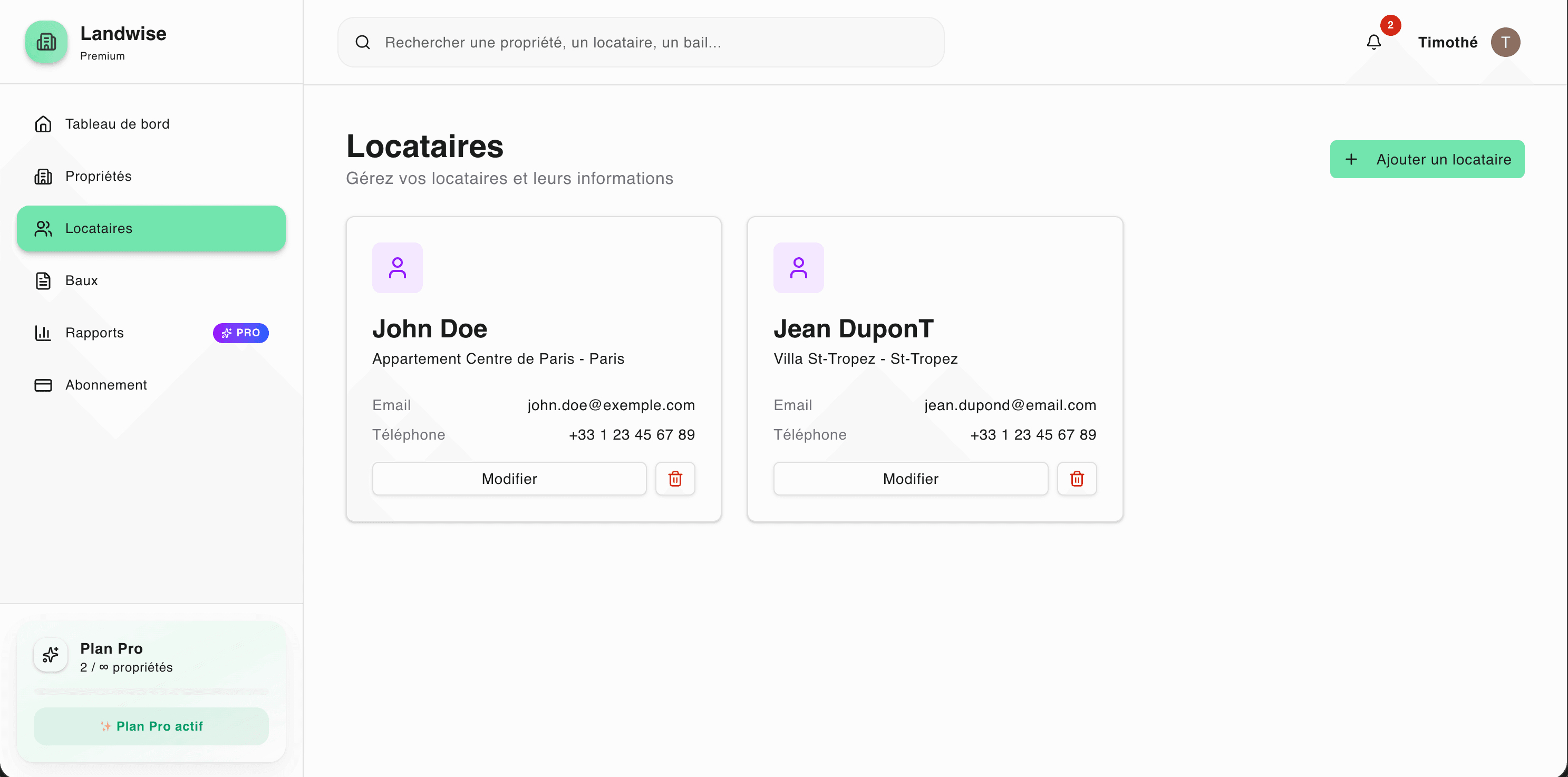Click Ajouter un locataire
1568x777 pixels.
(1427, 159)
